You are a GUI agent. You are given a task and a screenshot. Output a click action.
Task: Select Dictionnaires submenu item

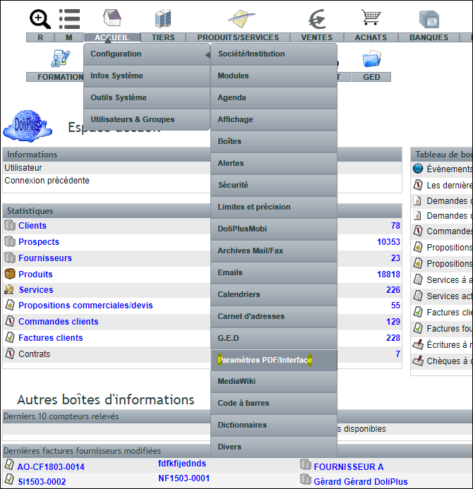click(x=274, y=425)
